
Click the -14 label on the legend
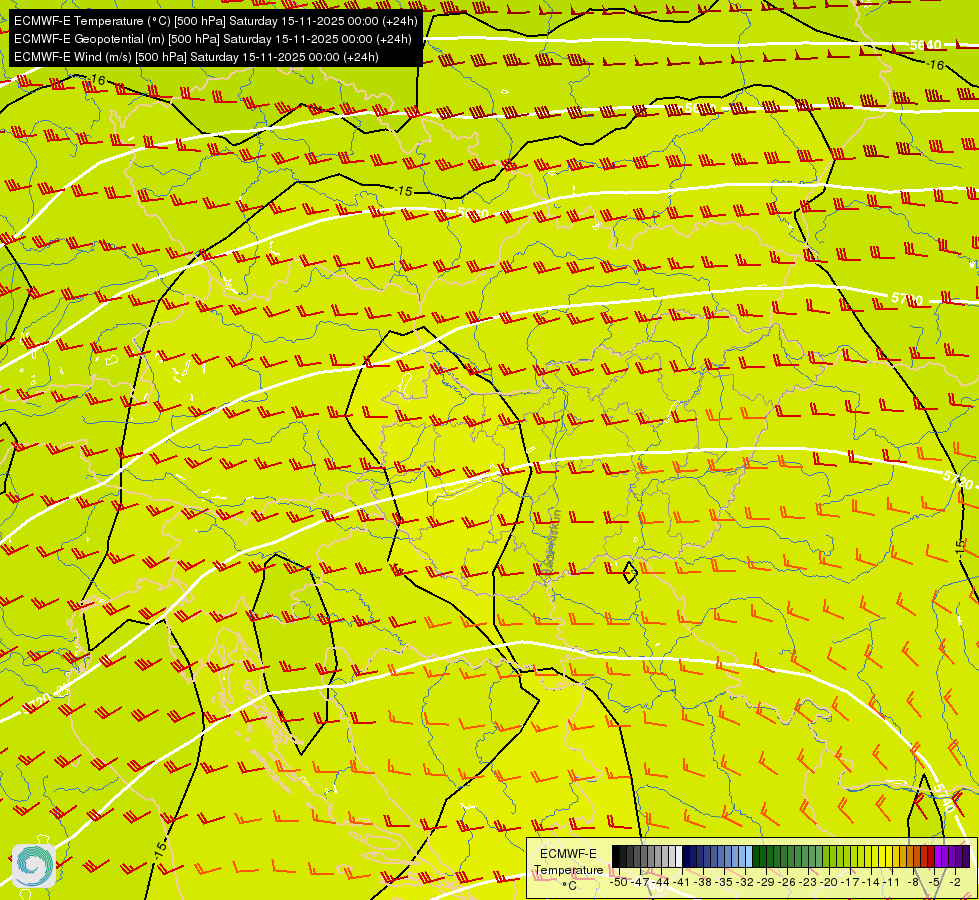(x=871, y=882)
